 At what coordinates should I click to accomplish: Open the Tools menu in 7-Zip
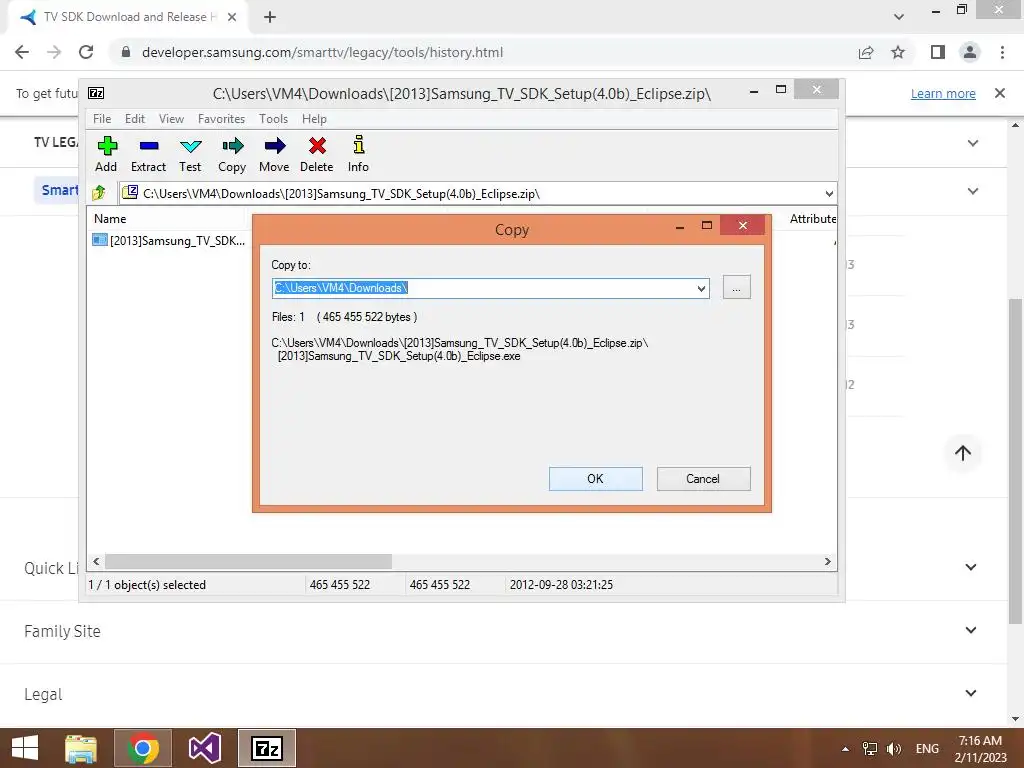pyautogui.click(x=274, y=119)
